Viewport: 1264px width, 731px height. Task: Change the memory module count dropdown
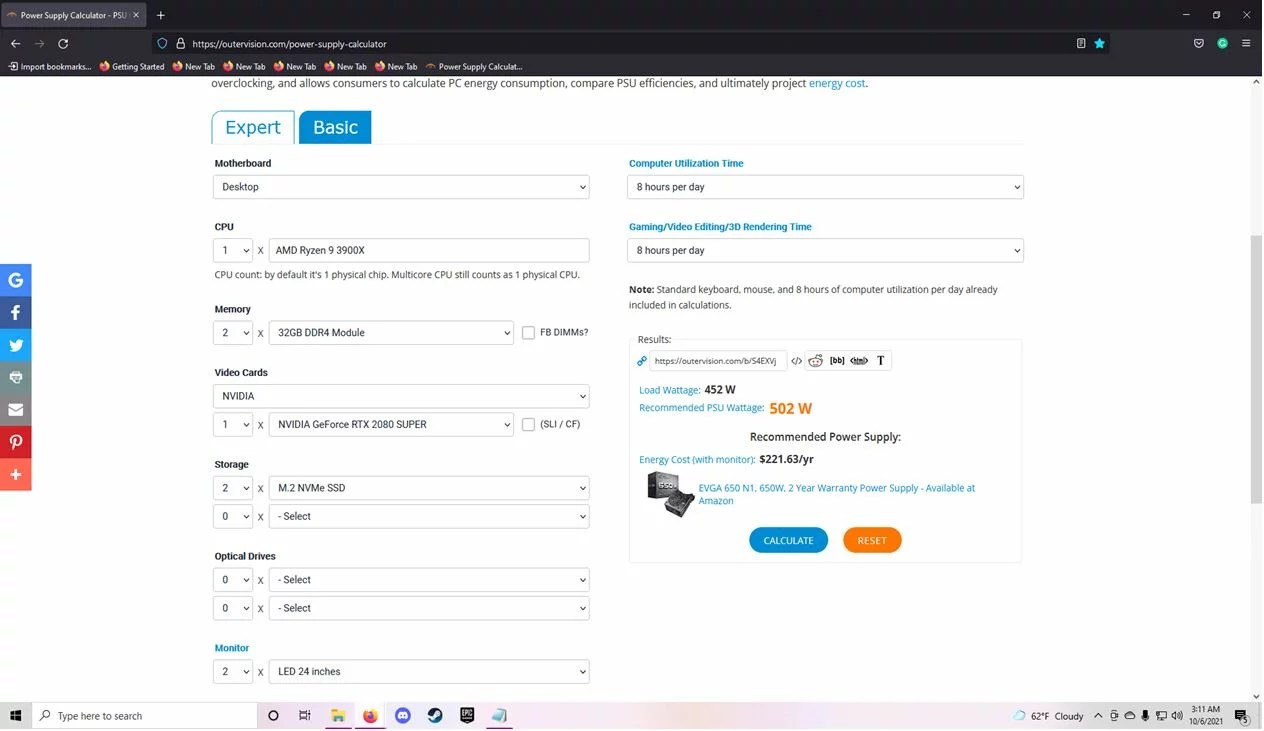pos(233,333)
